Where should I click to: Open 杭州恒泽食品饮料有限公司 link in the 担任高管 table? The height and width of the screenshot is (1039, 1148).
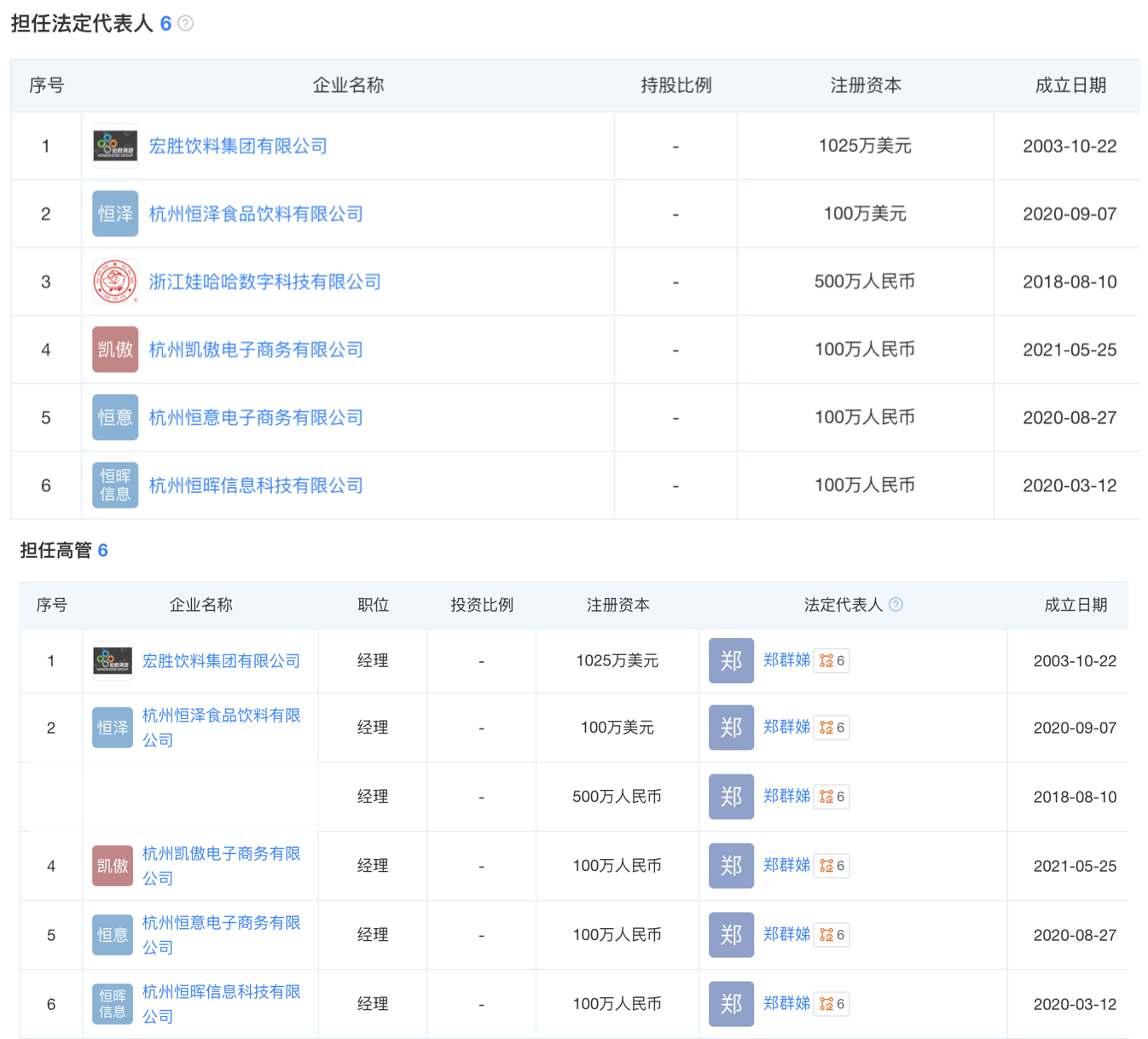pos(221,728)
